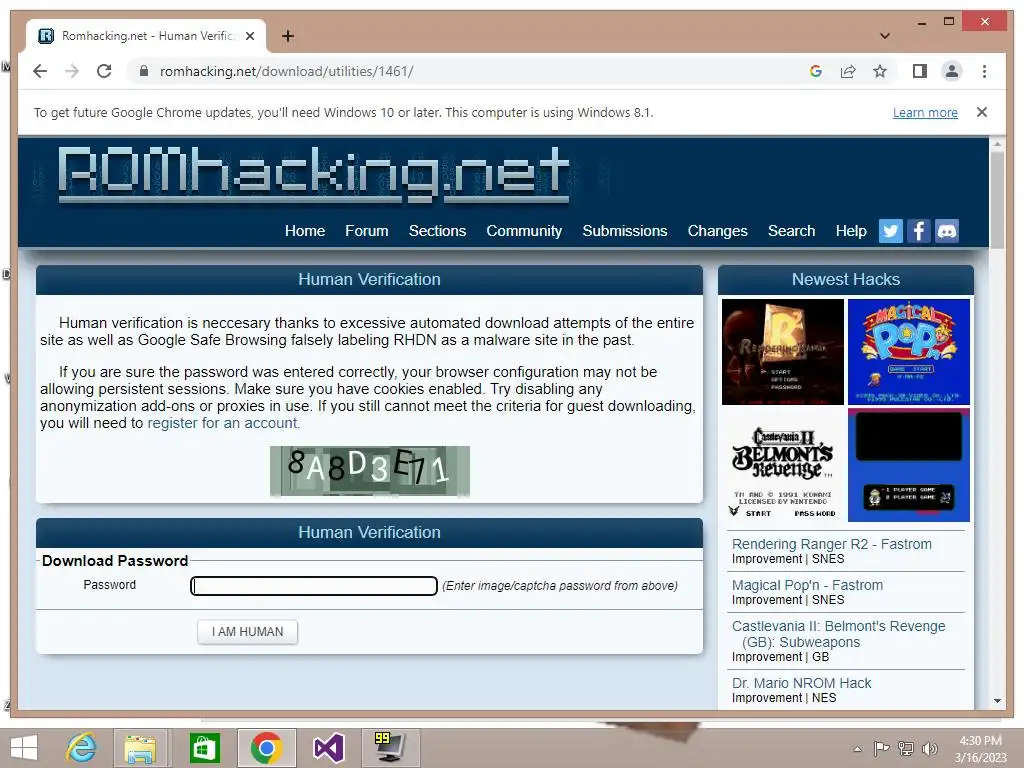The width and height of the screenshot is (1024, 768).
Task: Submit with the I AM HUMAN button
Action: point(248,632)
